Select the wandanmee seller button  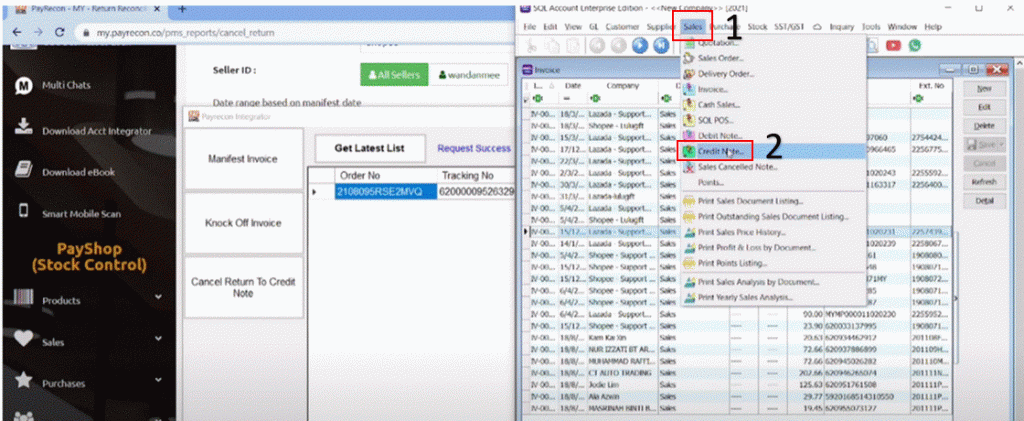point(469,75)
